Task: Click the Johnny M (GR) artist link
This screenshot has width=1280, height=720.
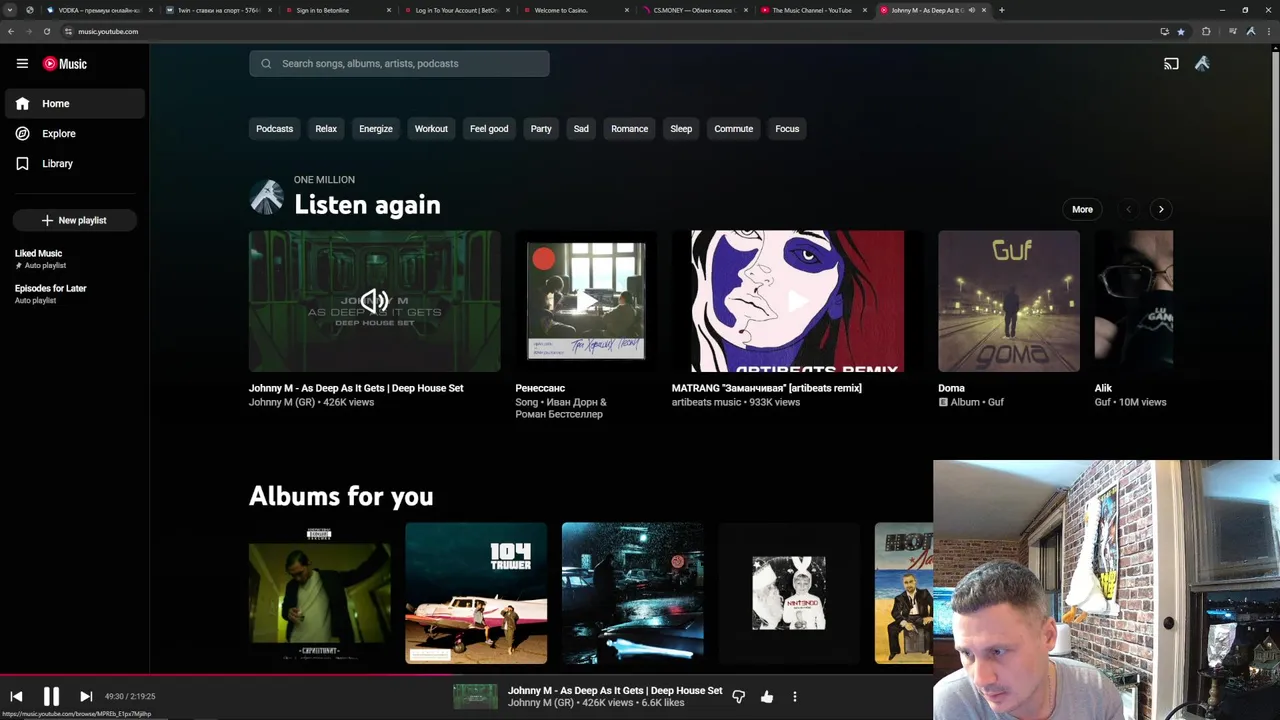Action: [x=282, y=402]
